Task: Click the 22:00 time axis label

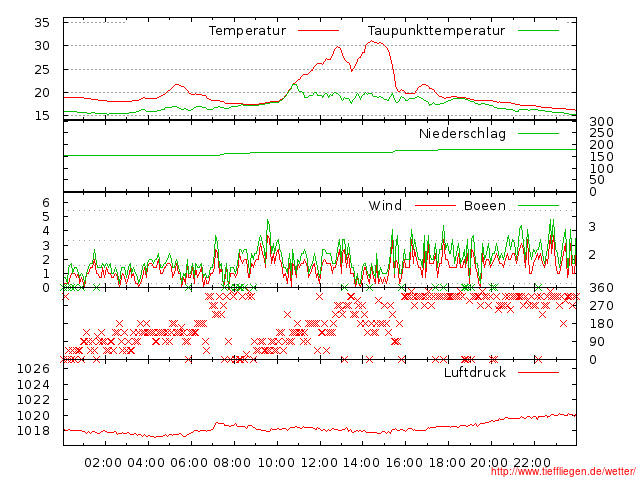Action: click(x=532, y=463)
